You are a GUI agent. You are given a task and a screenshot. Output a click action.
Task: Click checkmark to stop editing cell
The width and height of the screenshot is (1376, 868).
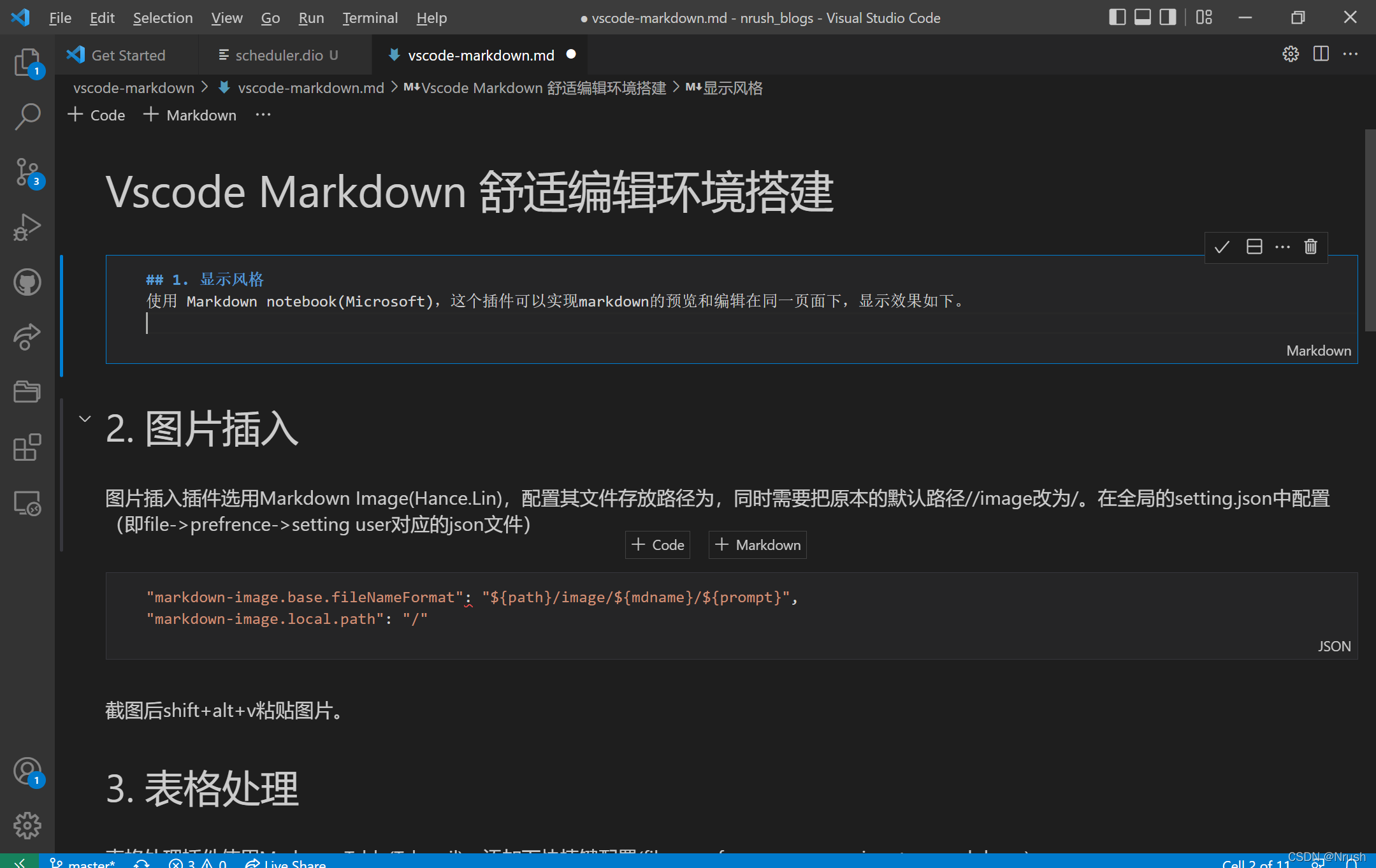pyautogui.click(x=1221, y=247)
